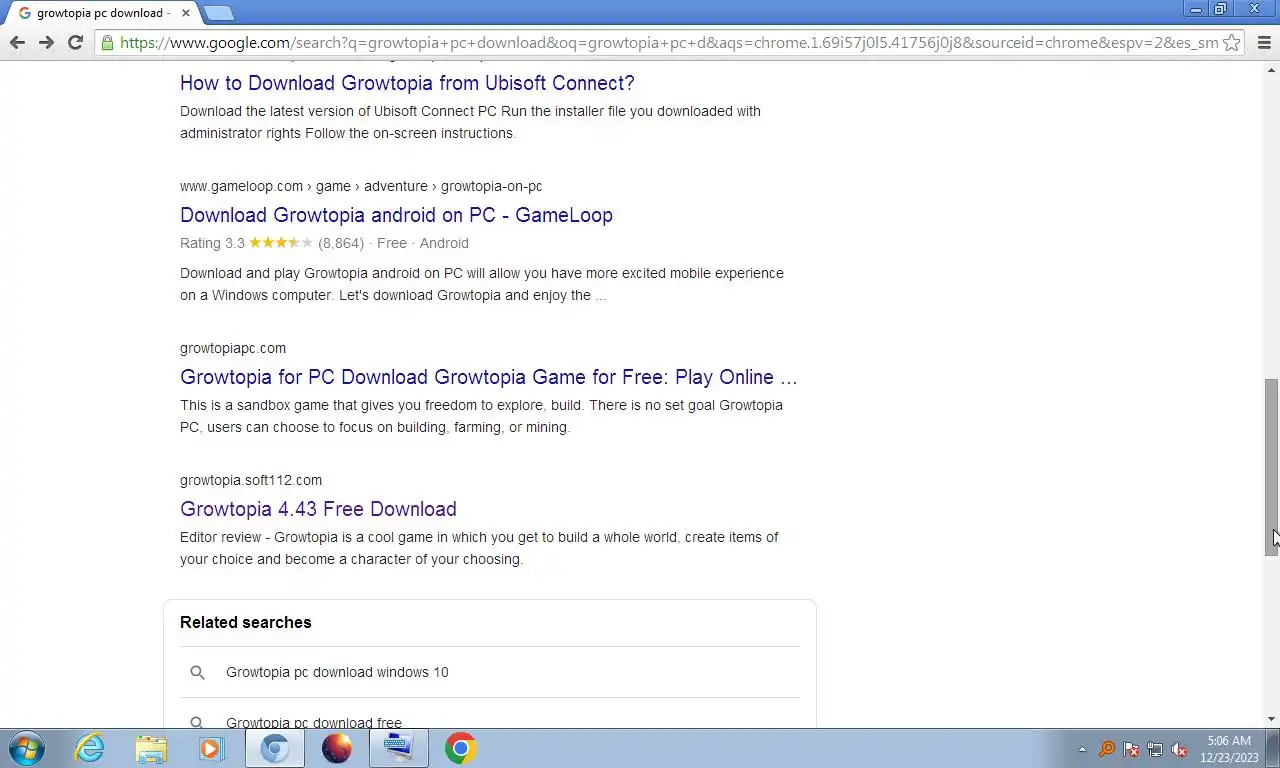The image size is (1280, 768).
Task: Open the network tray icon
Action: click(x=1155, y=749)
